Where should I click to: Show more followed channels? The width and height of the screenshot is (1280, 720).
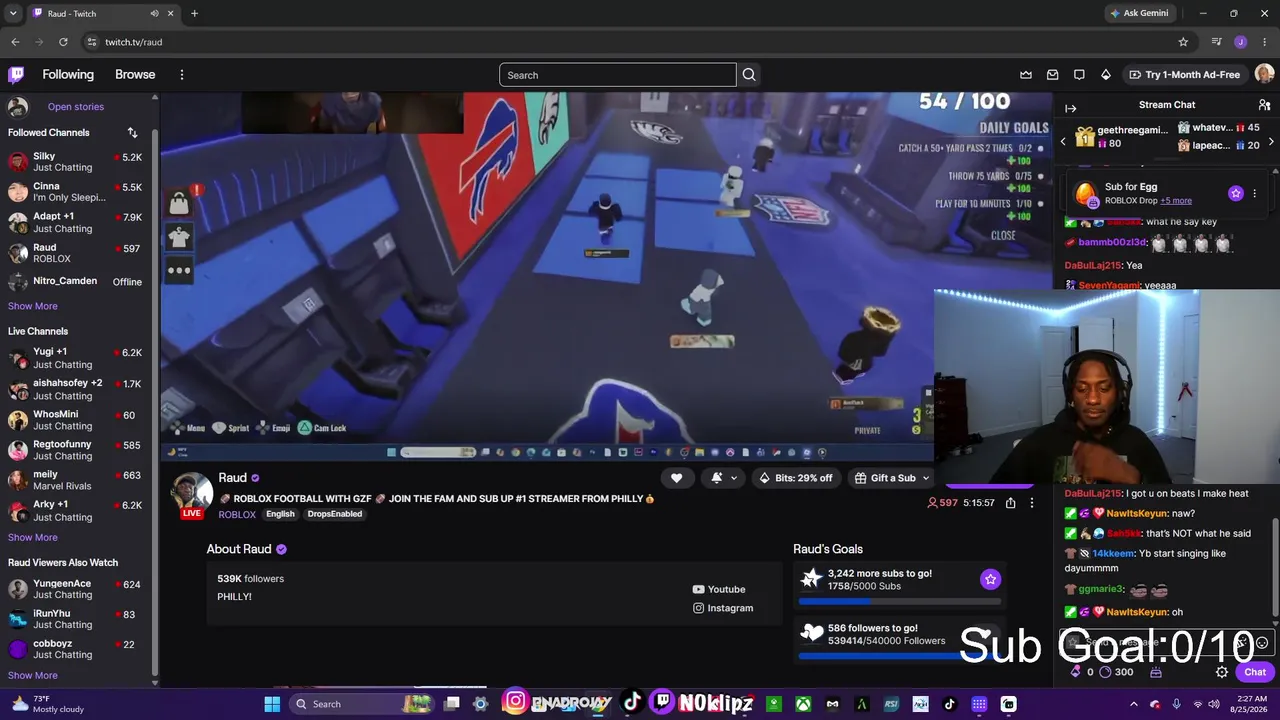33,306
